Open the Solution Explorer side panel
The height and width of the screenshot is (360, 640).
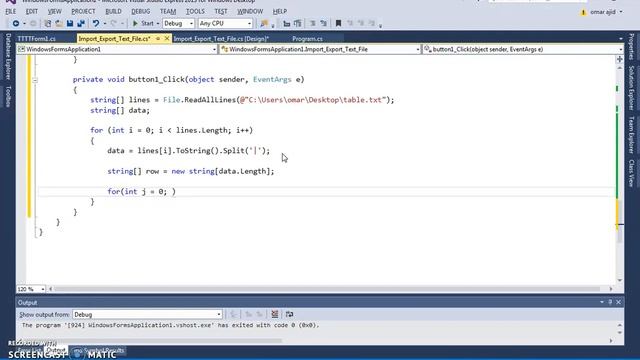click(x=631, y=88)
